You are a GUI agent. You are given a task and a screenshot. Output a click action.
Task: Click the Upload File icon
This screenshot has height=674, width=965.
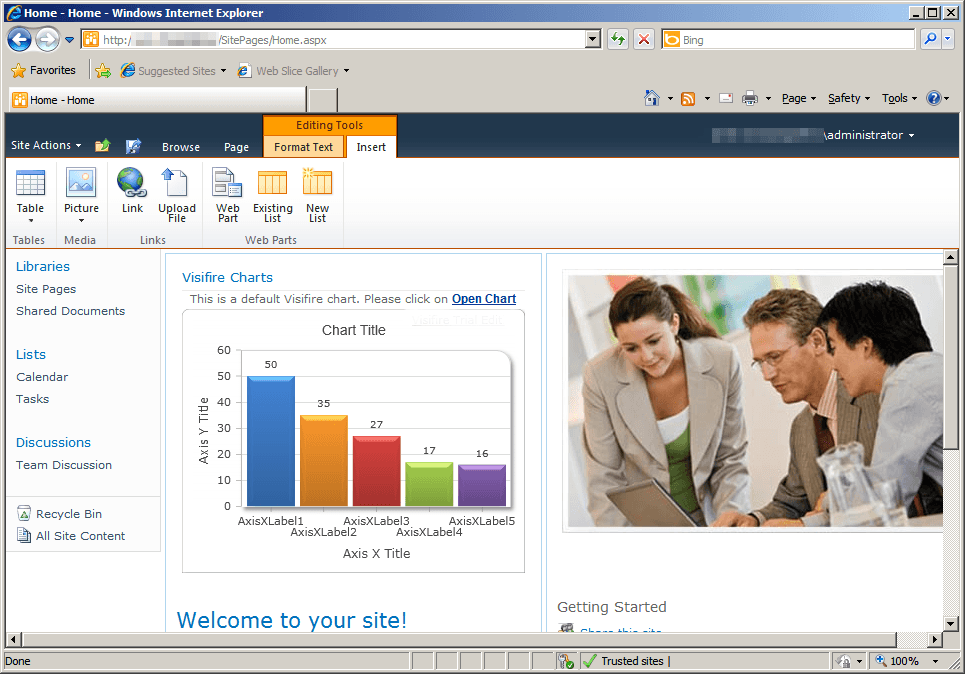click(176, 183)
